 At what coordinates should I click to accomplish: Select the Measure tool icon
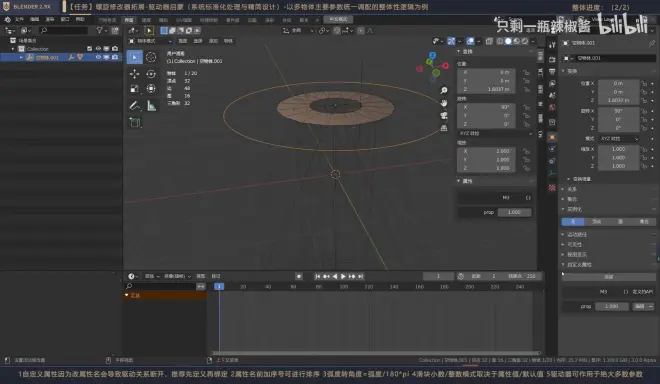(x=151, y=106)
